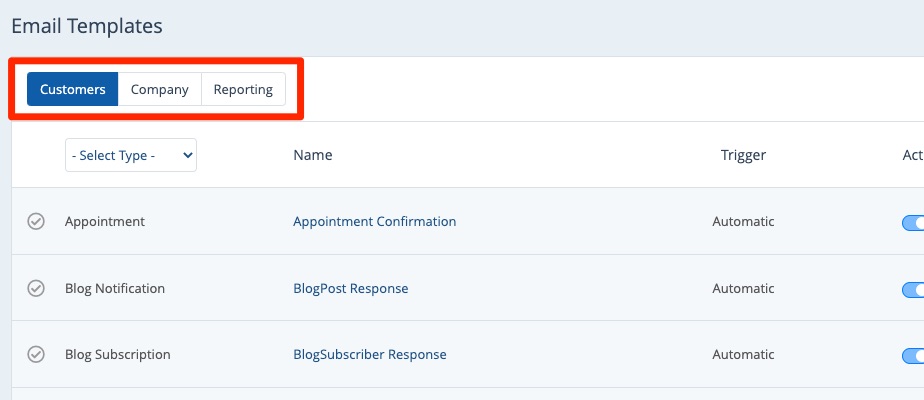The width and height of the screenshot is (924, 400).
Task: Click the Appointment type cell
Action: pos(105,222)
